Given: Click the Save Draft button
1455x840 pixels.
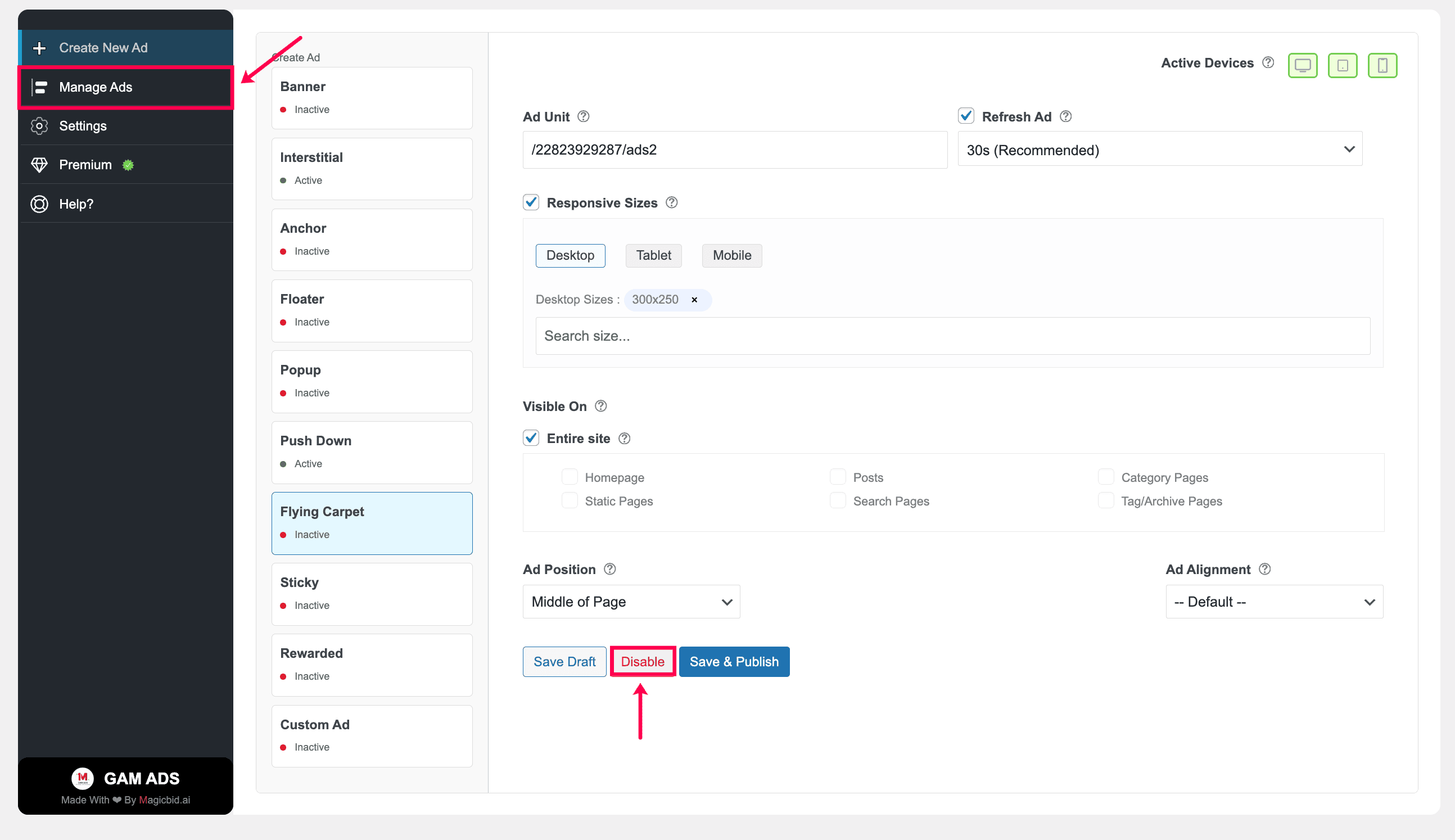Looking at the screenshot, I should (564, 662).
